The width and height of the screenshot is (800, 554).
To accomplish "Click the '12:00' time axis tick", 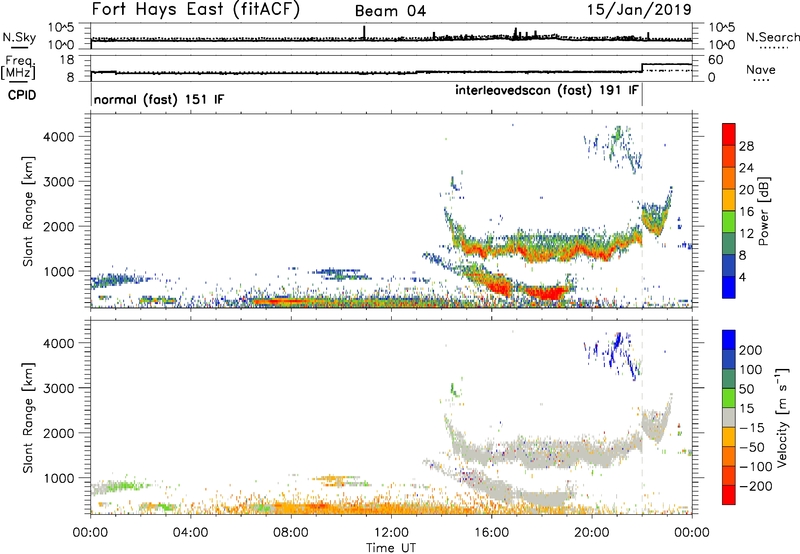I will click(391, 533).
